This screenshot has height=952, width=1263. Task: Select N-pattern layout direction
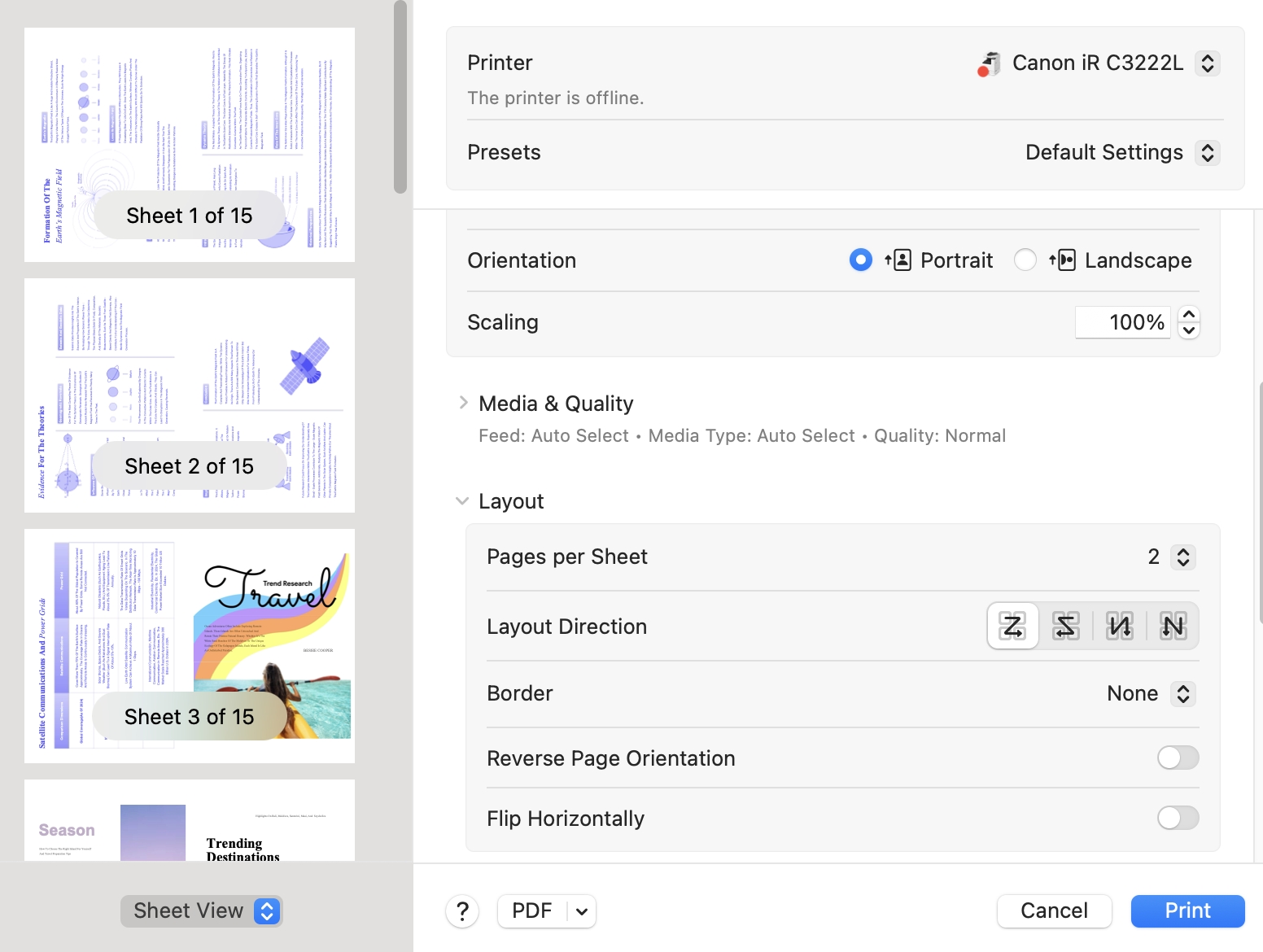pyautogui.click(x=1173, y=626)
